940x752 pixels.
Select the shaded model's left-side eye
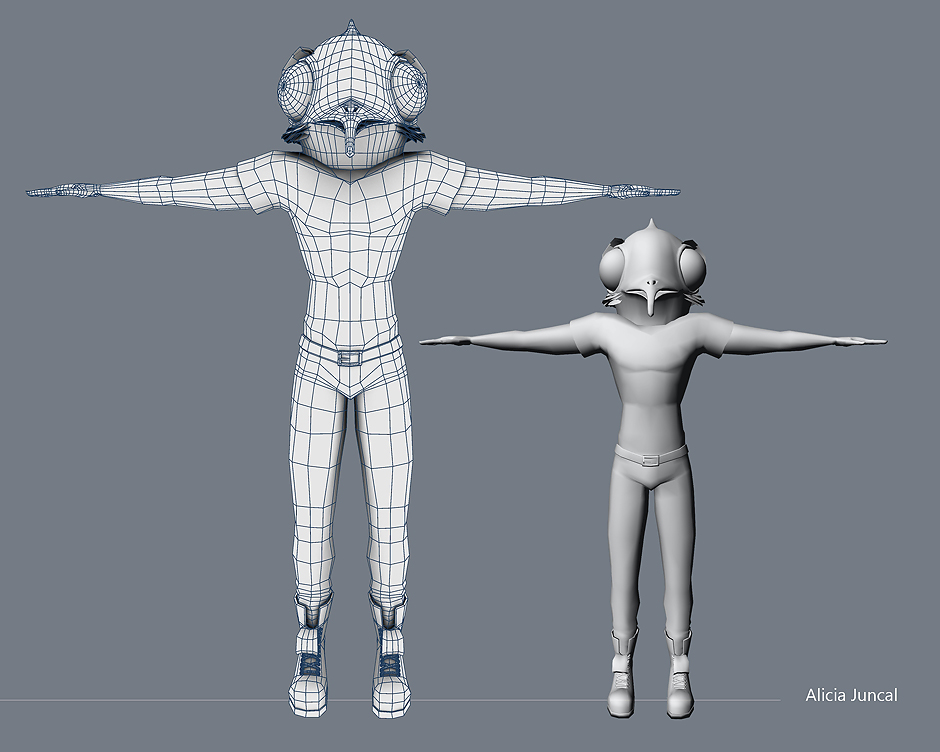620,267
